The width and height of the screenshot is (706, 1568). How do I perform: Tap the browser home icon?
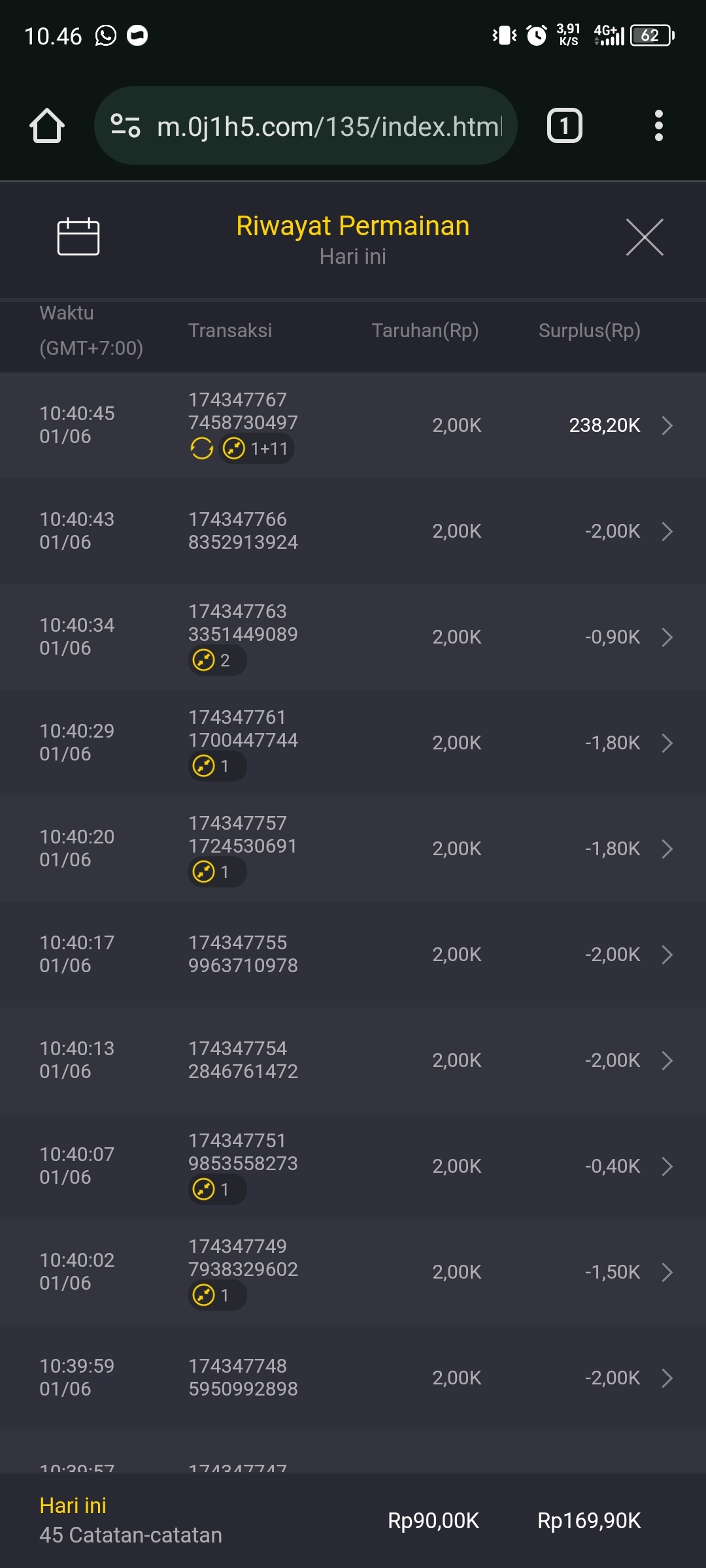(x=47, y=125)
